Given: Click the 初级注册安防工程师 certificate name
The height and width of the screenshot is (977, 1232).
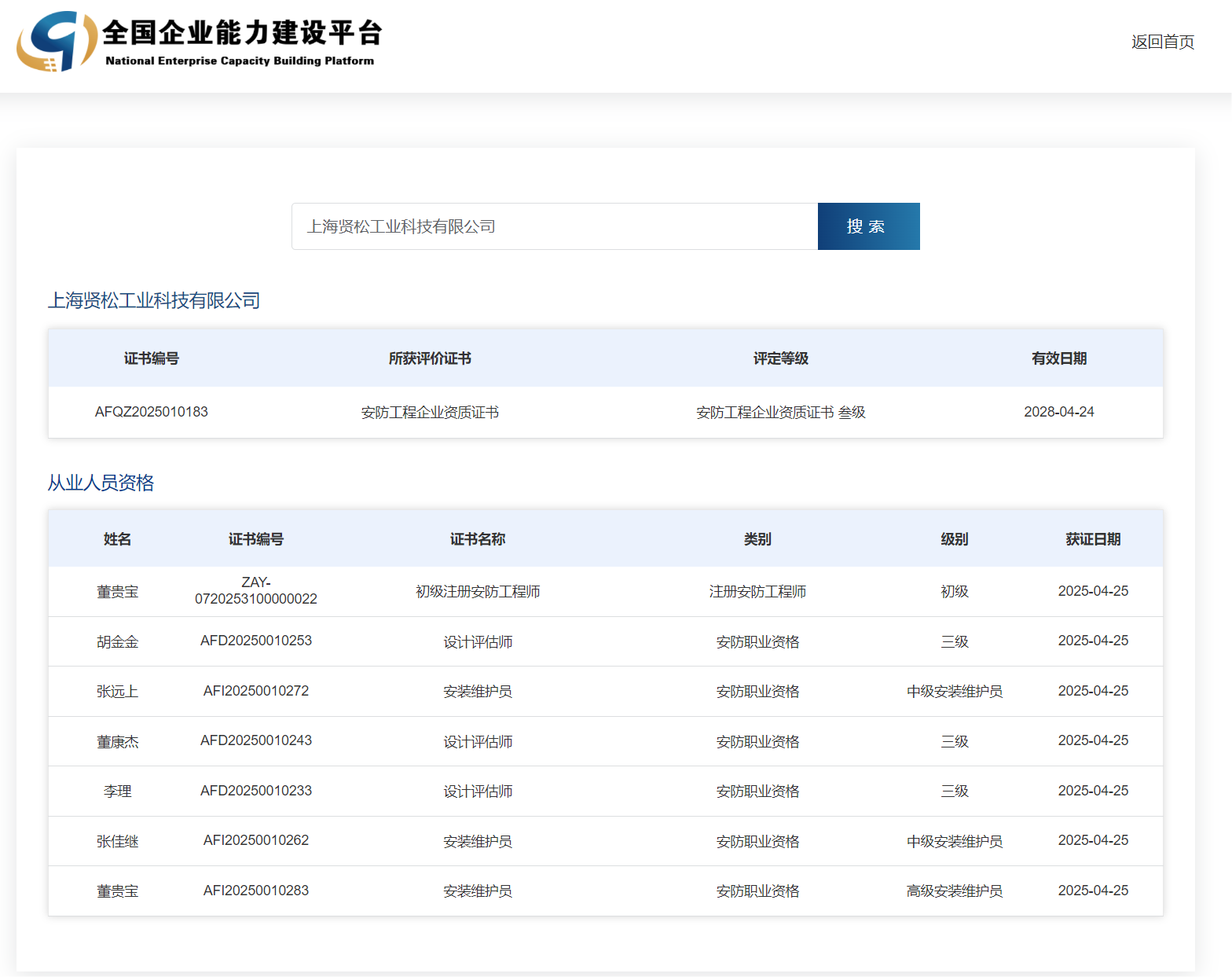Looking at the screenshot, I should click(477, 591).
